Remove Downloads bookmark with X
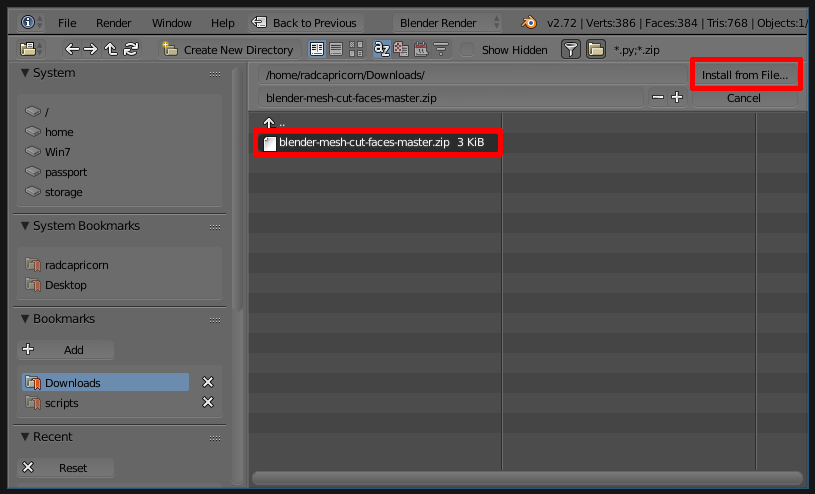Screen dimensions: 815x494 pos(208,382)
